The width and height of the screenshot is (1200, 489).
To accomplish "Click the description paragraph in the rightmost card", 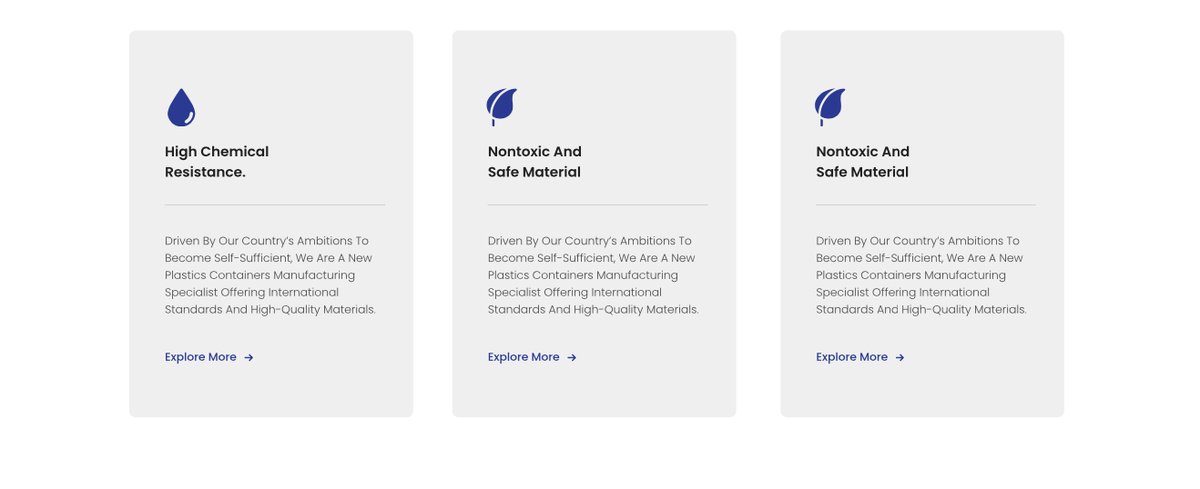I will point(921,275).
